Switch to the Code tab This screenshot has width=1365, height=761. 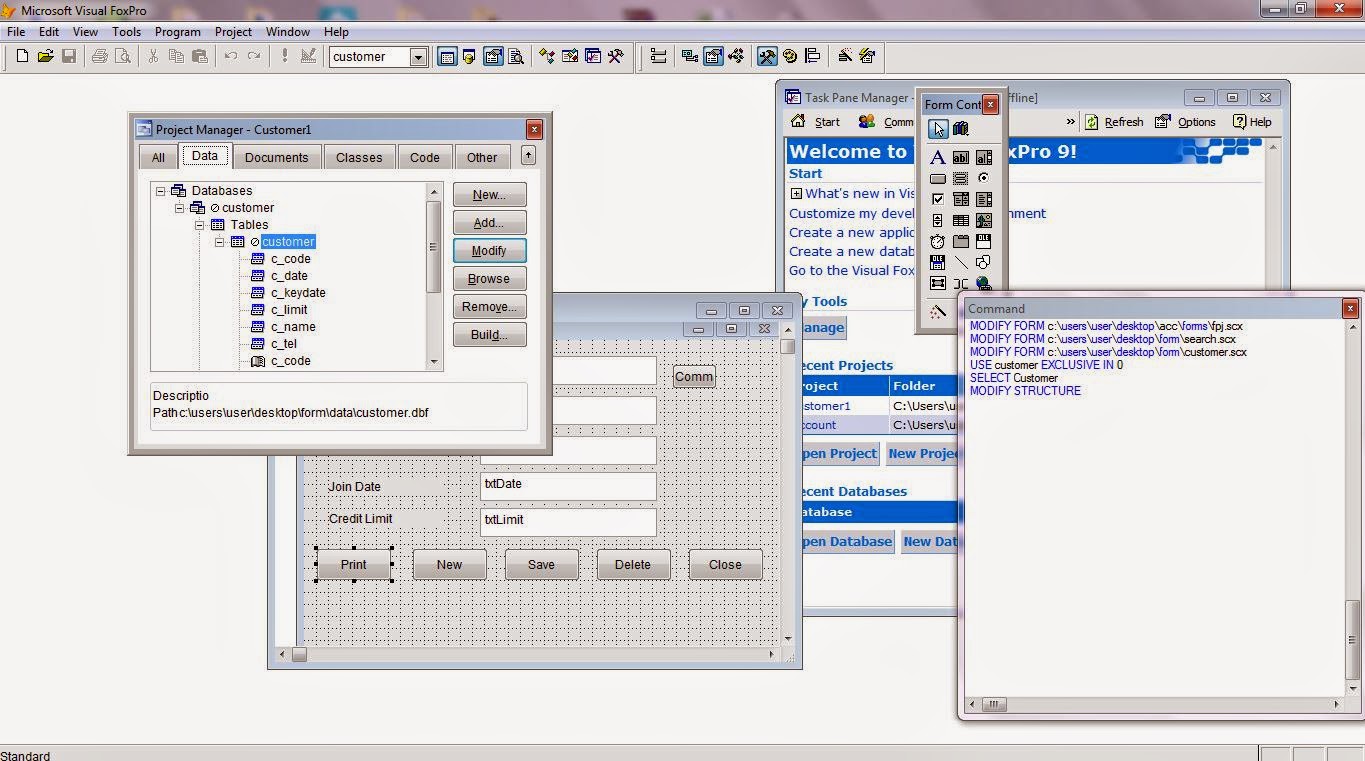(425, 157)
